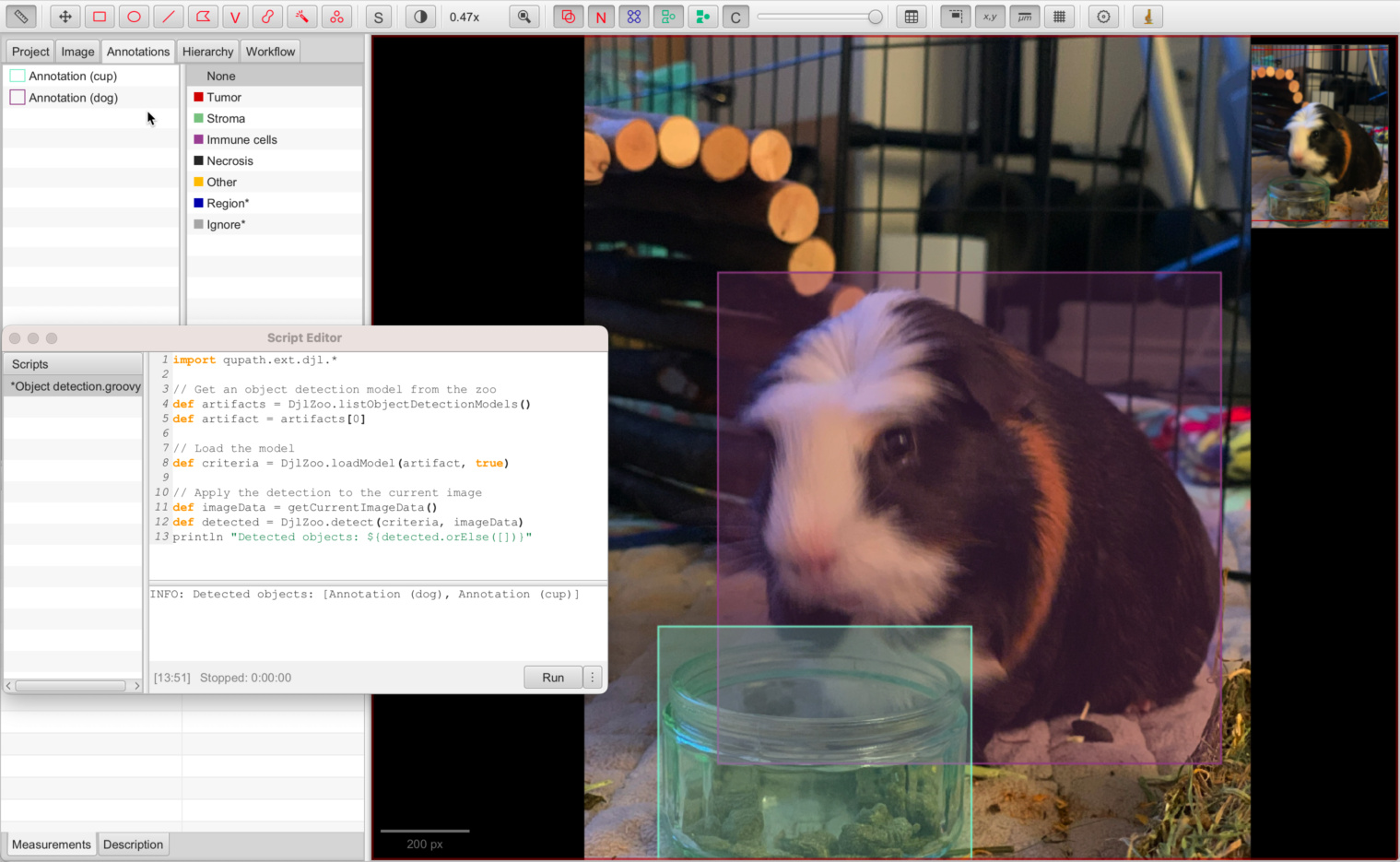
Task: Switch to the Project tab
Action: pyautogui.click(x=30, y=52)
